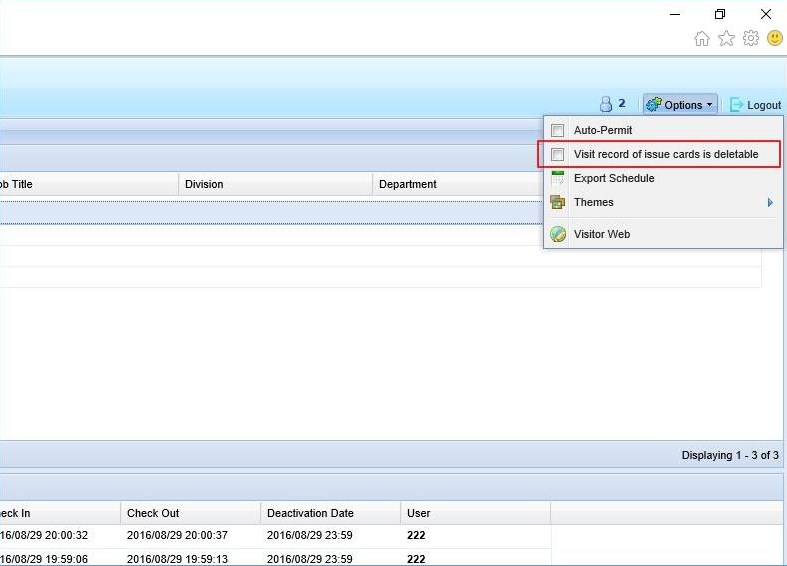Select check out time 2016/08/29 19:59:13

click(177, 559)
